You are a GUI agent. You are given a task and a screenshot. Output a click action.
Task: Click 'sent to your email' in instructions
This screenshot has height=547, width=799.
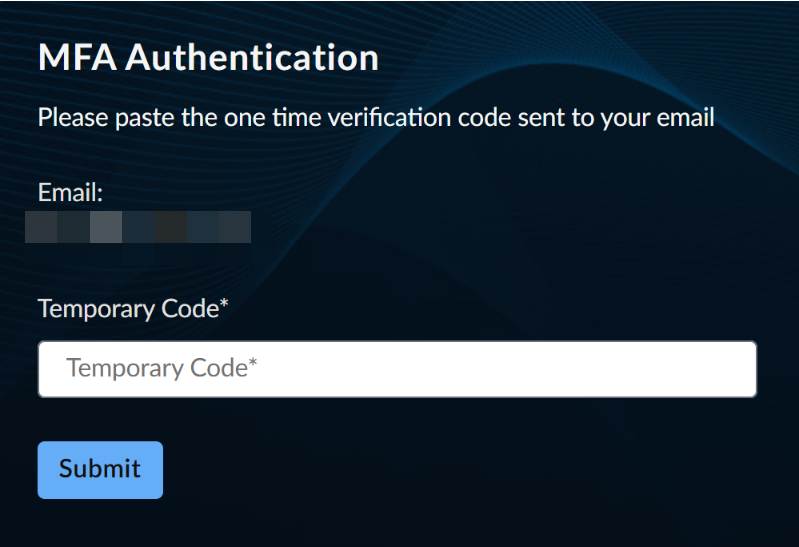[x=616, y=118]
